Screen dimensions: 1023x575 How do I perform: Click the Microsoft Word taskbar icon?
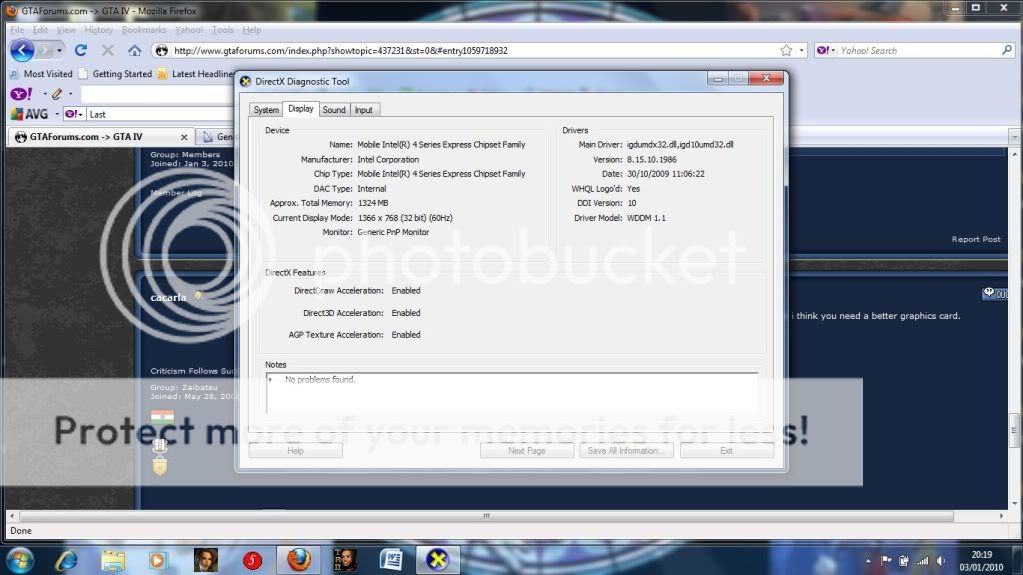pyautogui.click(x=391, y=560)
